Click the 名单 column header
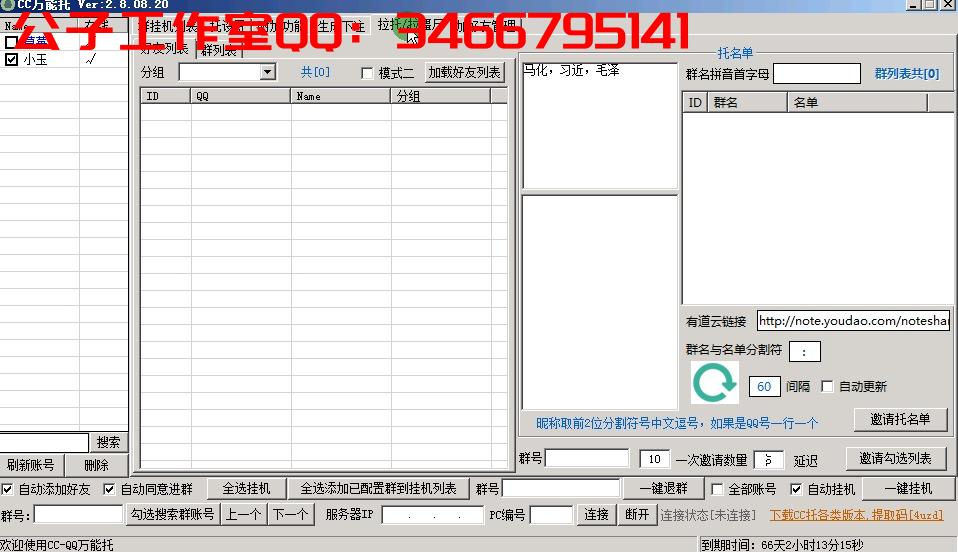This screenshot has height=552, width=958. click(858, 103)
